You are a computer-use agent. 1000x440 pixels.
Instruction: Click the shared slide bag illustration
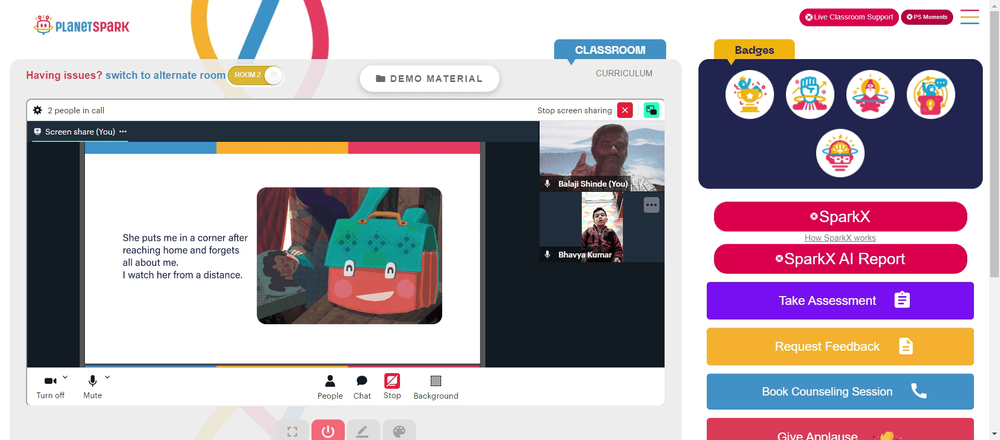click(349, 256)
